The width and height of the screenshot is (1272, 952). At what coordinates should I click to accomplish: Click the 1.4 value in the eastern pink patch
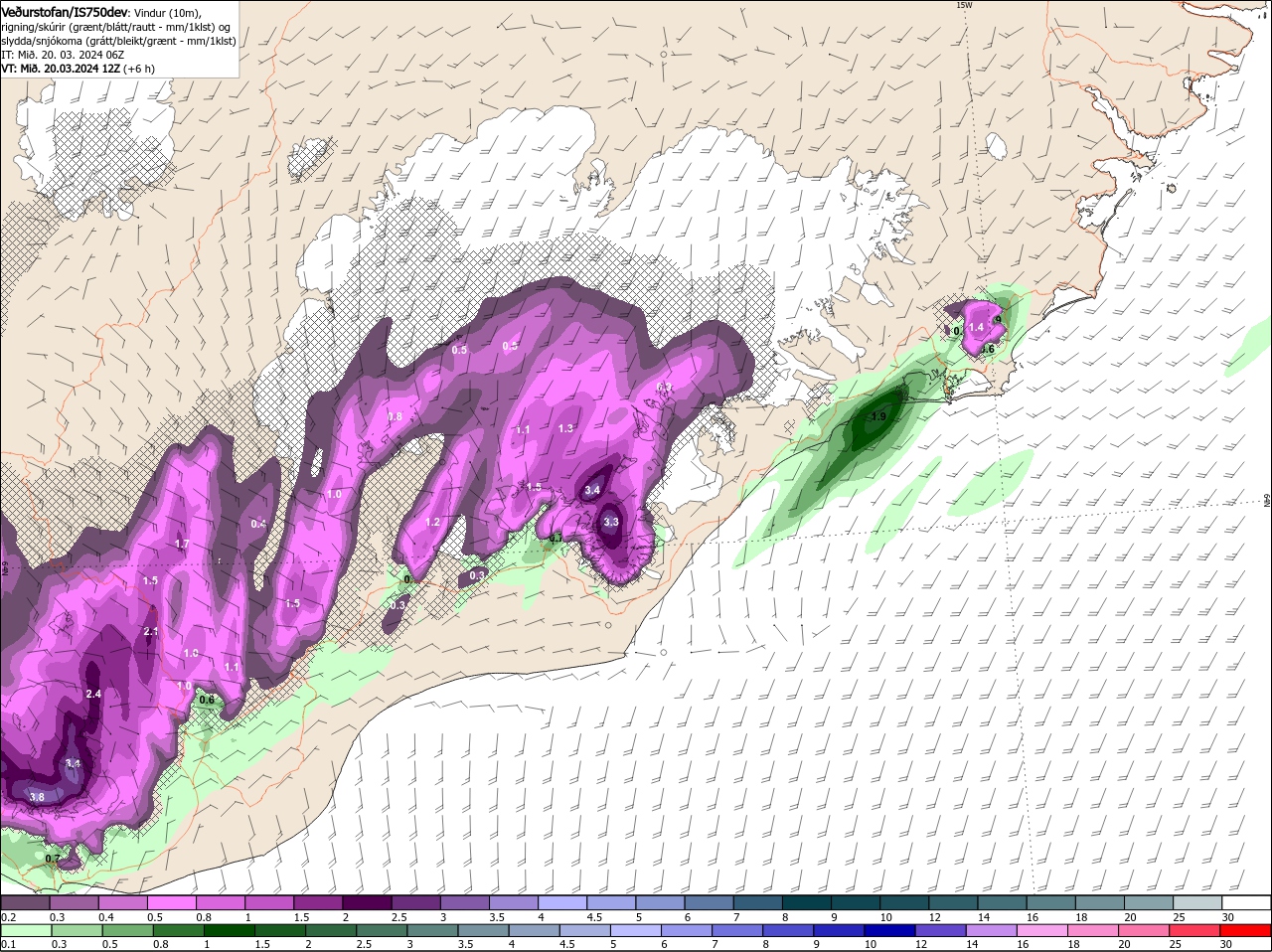click(976, 327)
